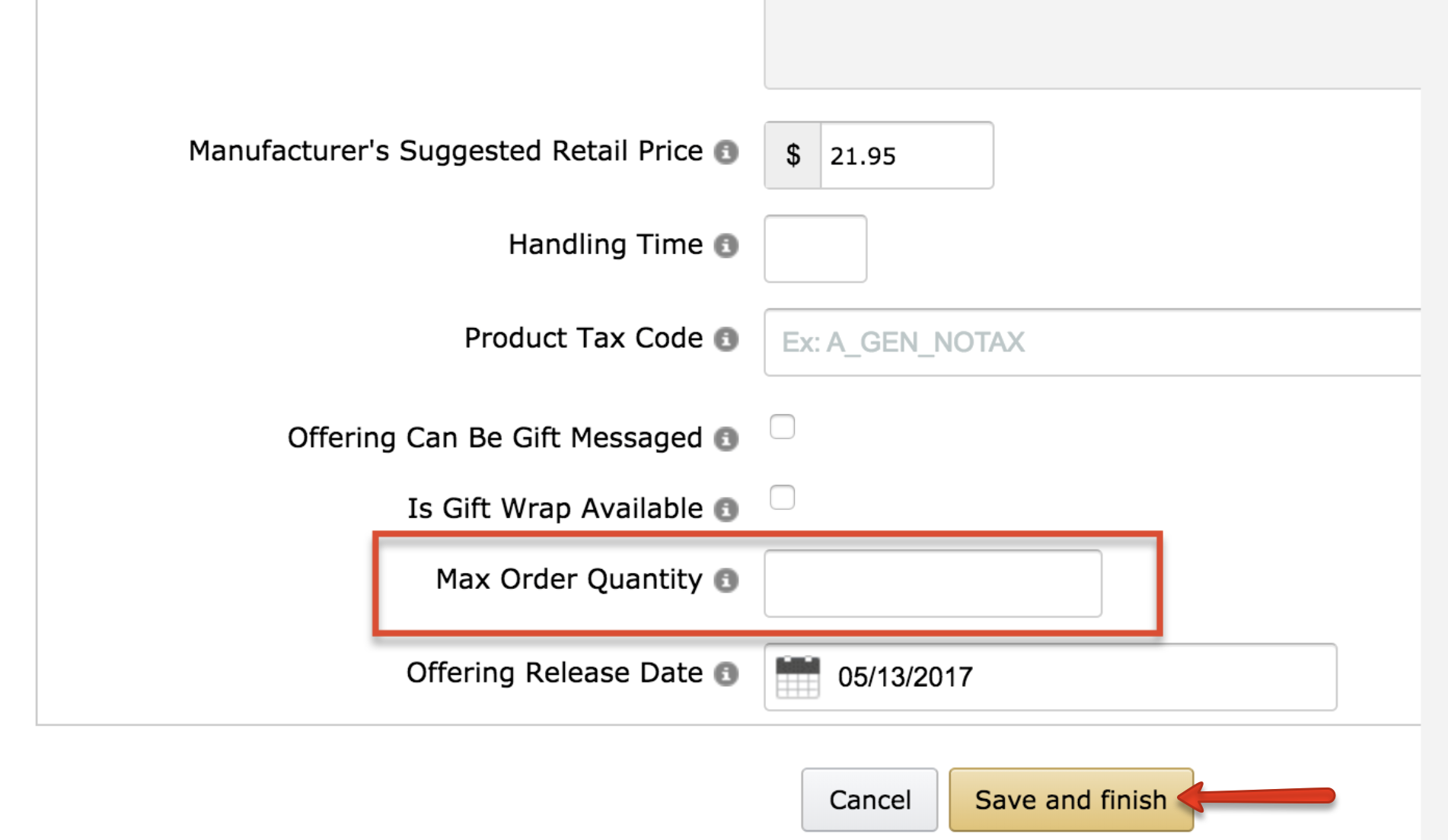Tick the Is Gift Wrap Available checkbox
Viewport: 1448px width, 840px height.
pos(782,498)
